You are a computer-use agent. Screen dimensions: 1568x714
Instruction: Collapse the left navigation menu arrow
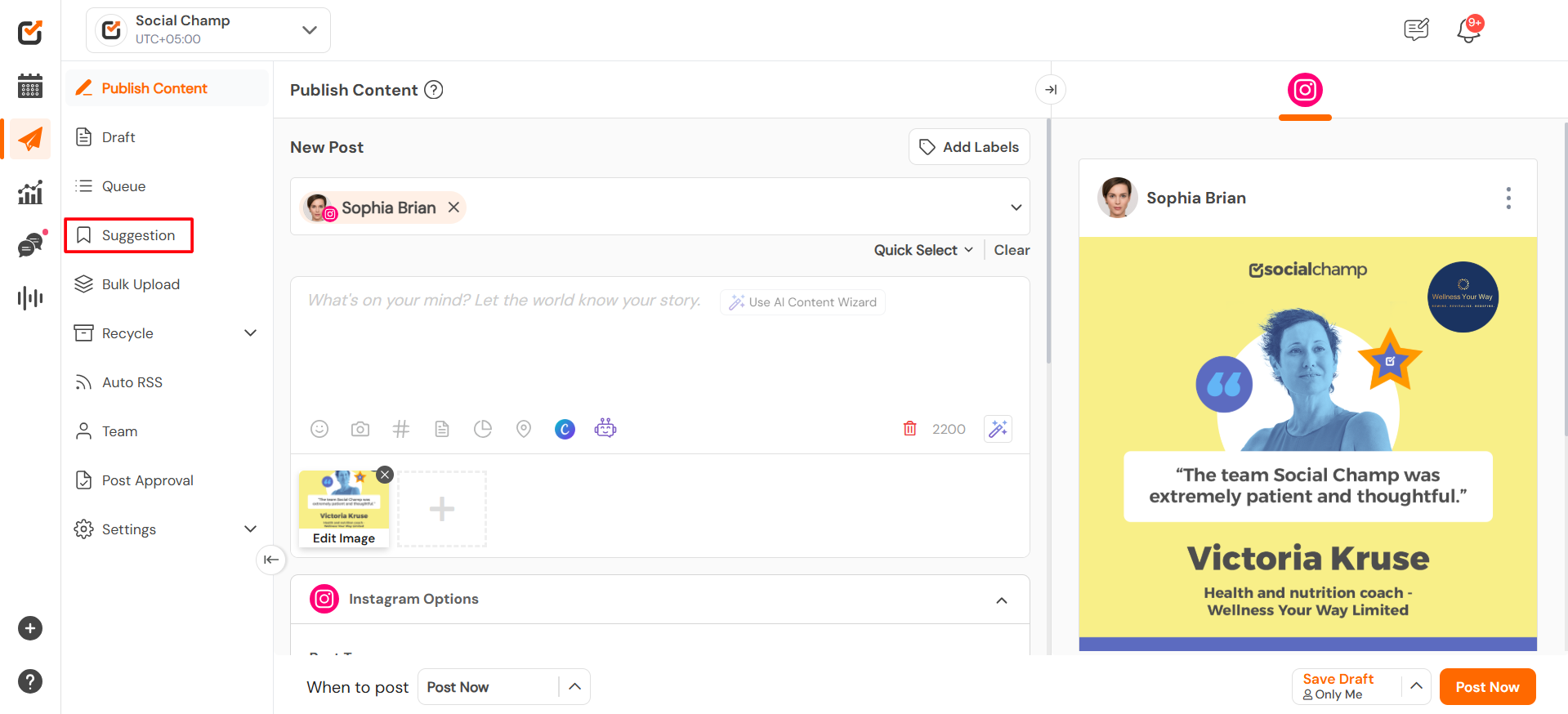click(x=271, y=560)
